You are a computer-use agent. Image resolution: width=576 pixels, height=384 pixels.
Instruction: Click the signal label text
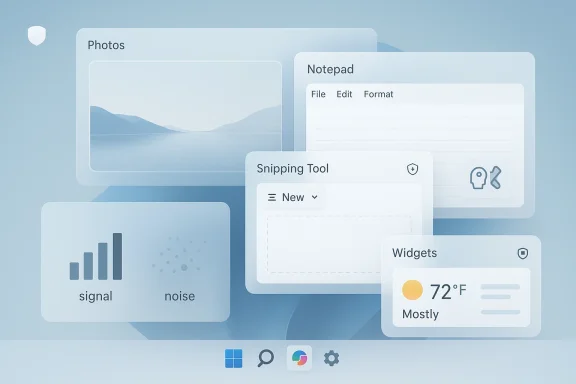(96, 297)
